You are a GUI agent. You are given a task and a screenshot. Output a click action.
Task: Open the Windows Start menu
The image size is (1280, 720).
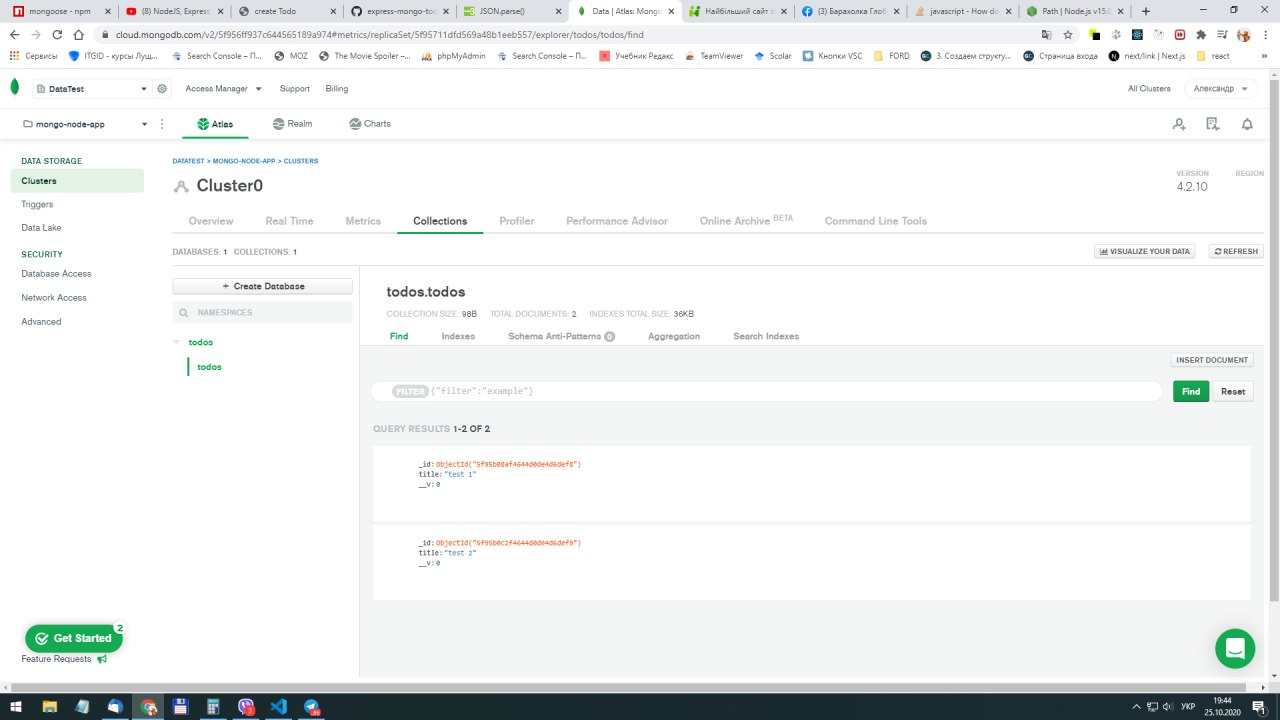(x=18, y=706)
